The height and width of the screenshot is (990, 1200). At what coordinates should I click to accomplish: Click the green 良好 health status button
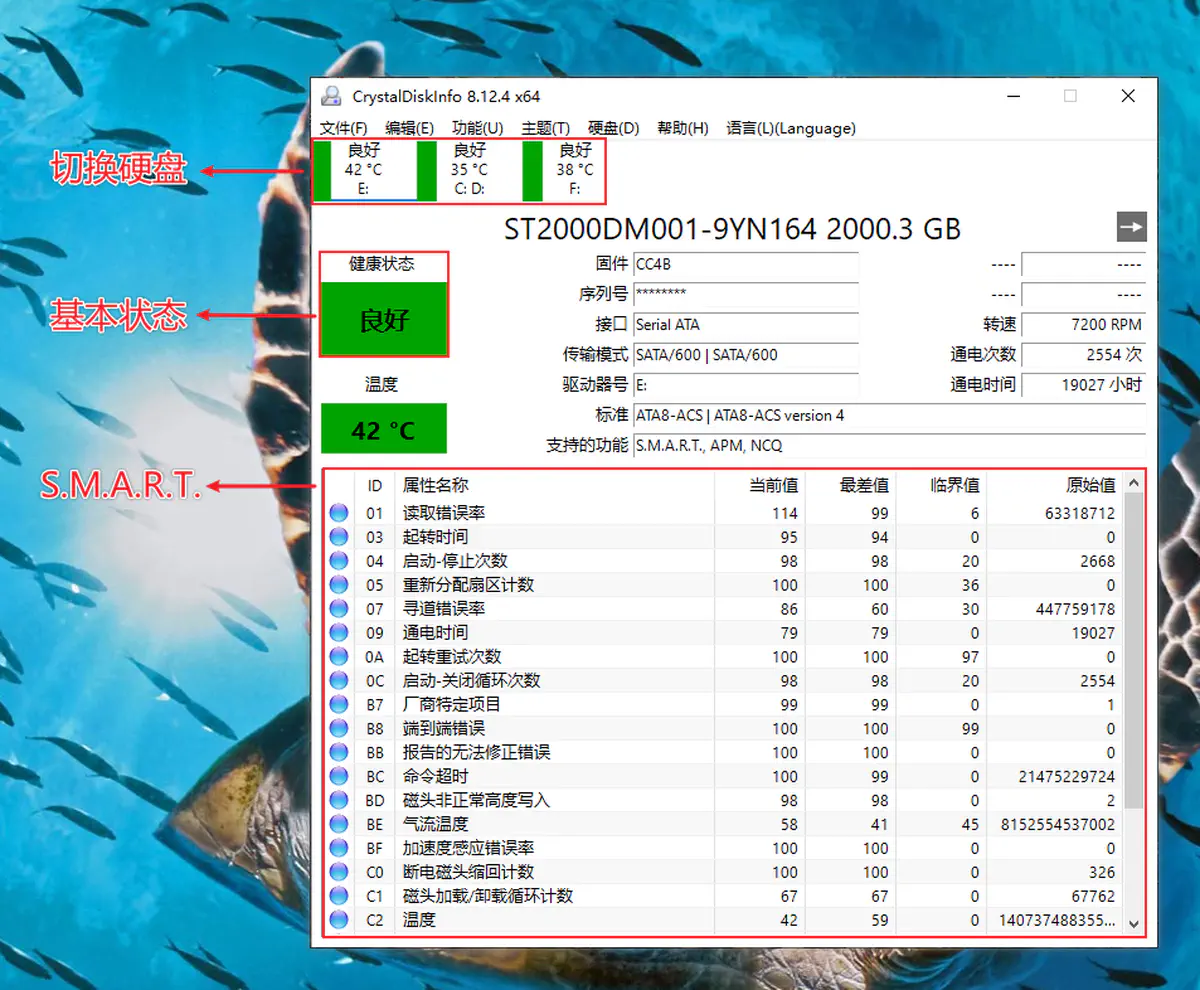pos(384,318)
